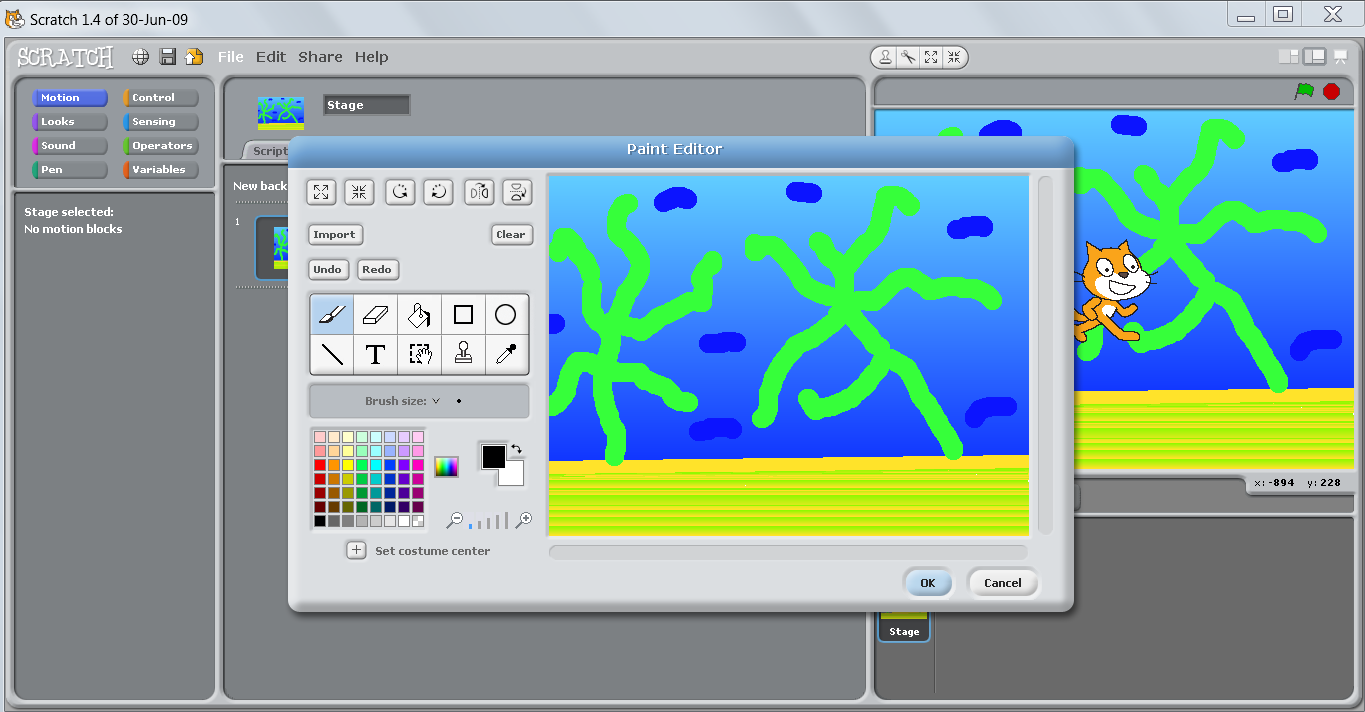This screenshot has width=1365, height=712.
Task: Select the Line tool
Action: 331,354
